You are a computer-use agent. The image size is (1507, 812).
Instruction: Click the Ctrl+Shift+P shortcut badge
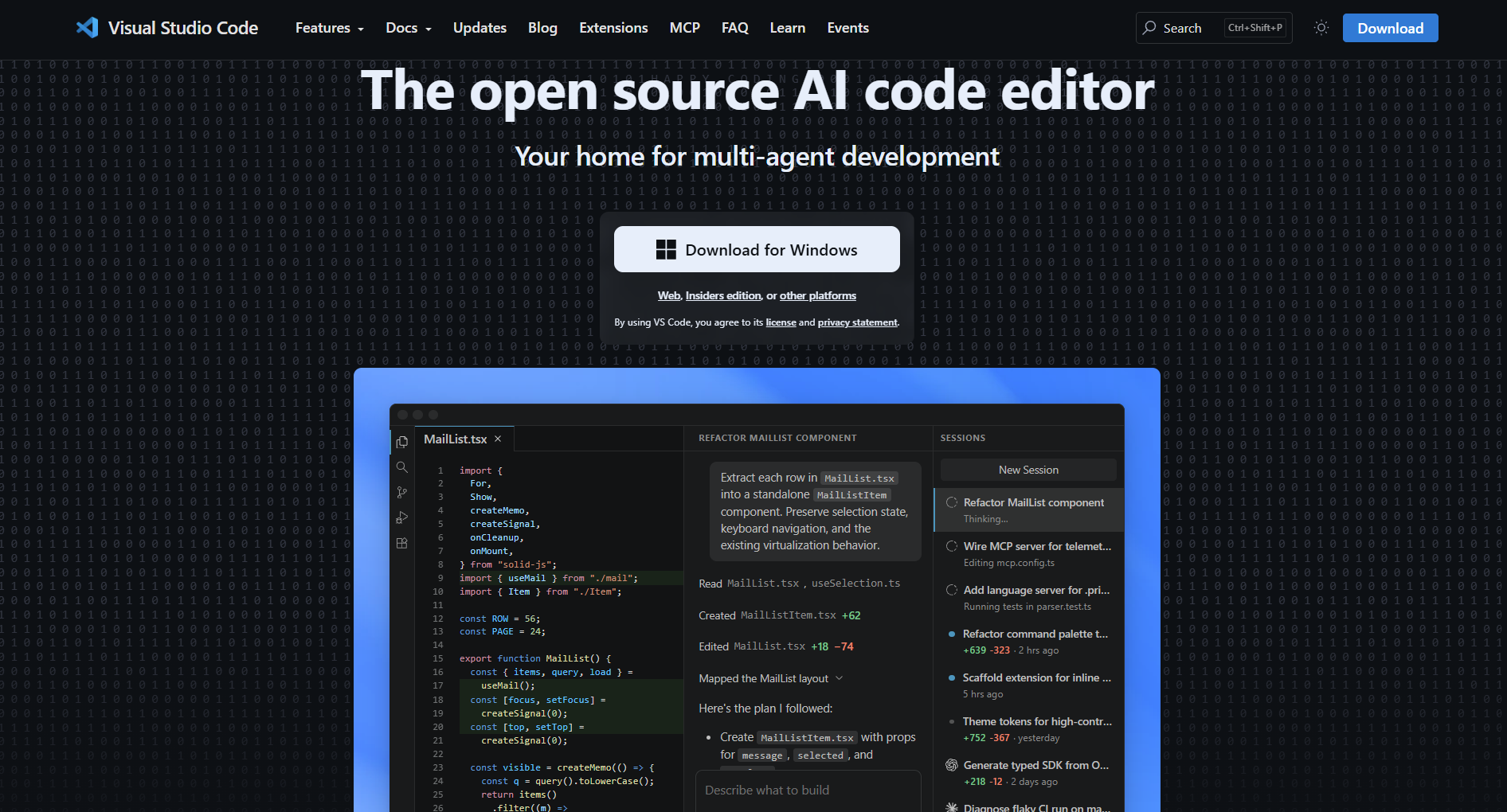point(1255,28)
